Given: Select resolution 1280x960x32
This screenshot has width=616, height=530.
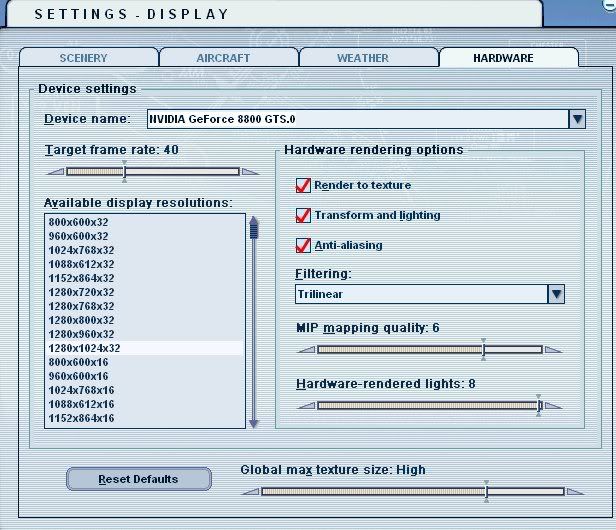Looking at the screenshot, I should point(145,334).
